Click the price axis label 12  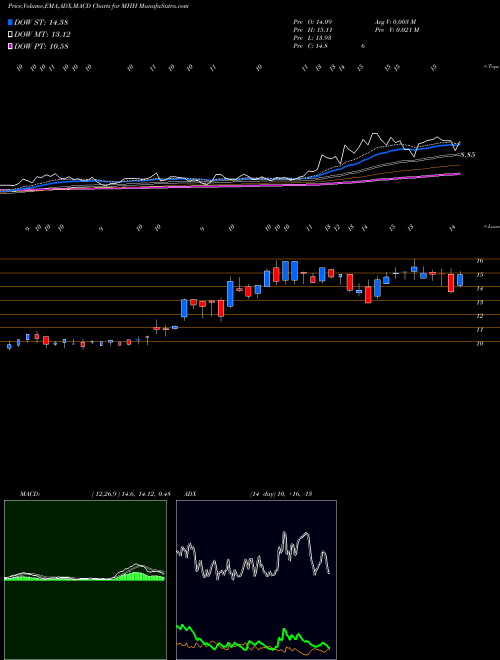pyautogui.click(x=479, y=316)
